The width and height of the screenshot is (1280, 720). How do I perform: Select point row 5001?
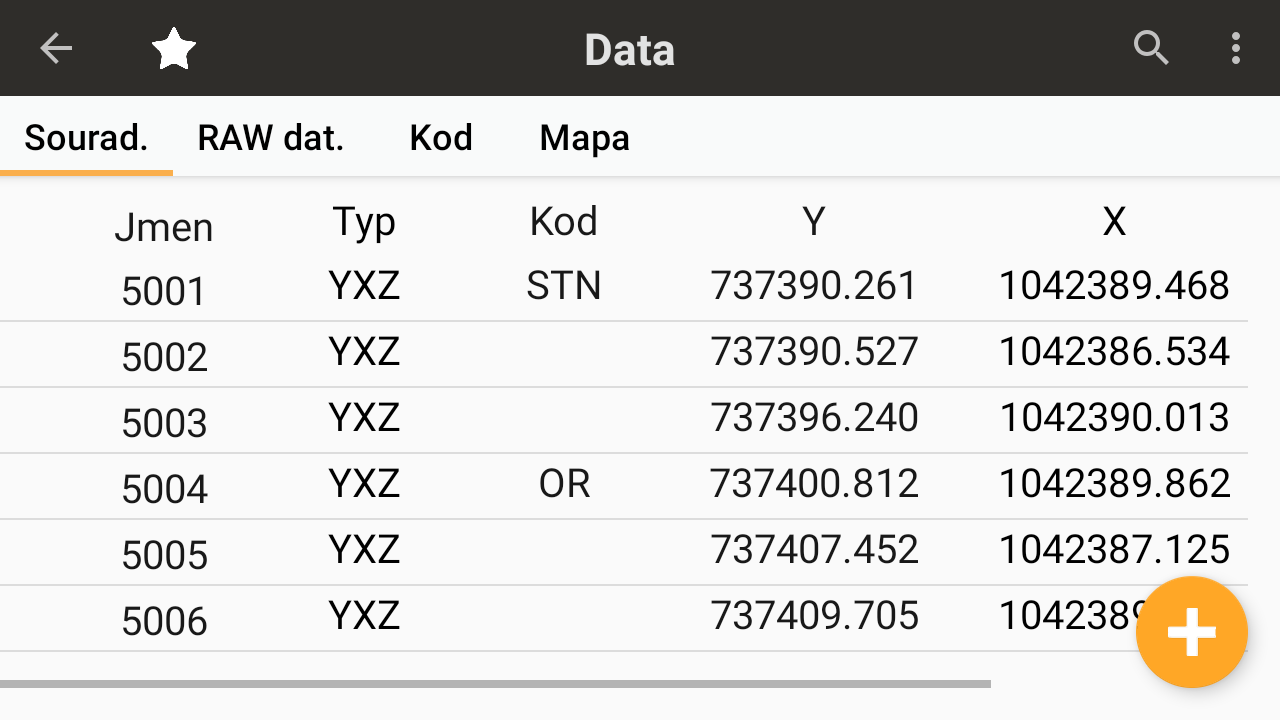click(x=165, y=291)
